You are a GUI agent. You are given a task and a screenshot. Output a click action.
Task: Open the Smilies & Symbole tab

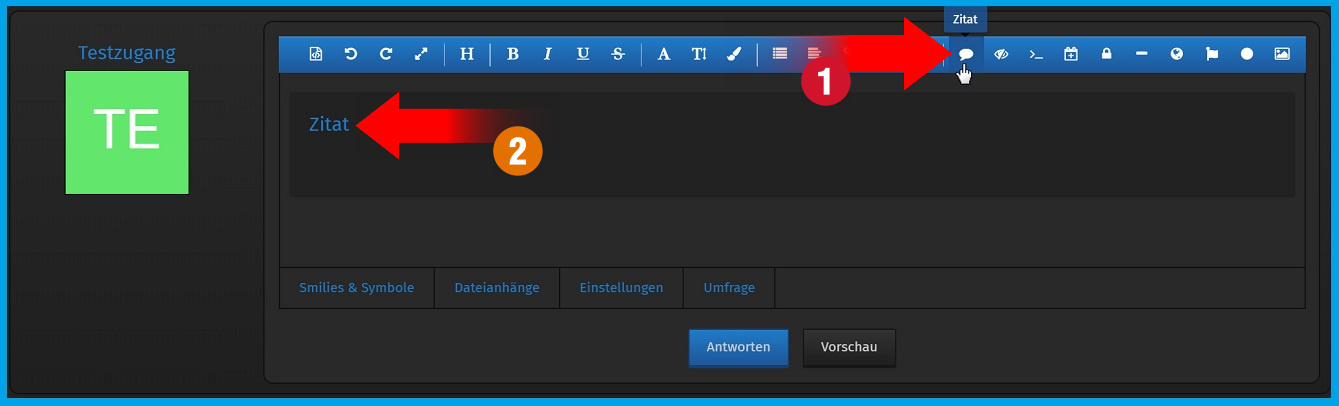[x=356, y=288]
